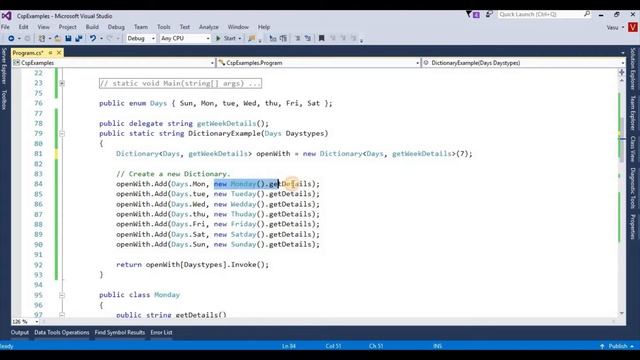The width and height of the screenshot is (640, 360).
Task: Open the Server Explorer side tab
Action: [4, 66]
